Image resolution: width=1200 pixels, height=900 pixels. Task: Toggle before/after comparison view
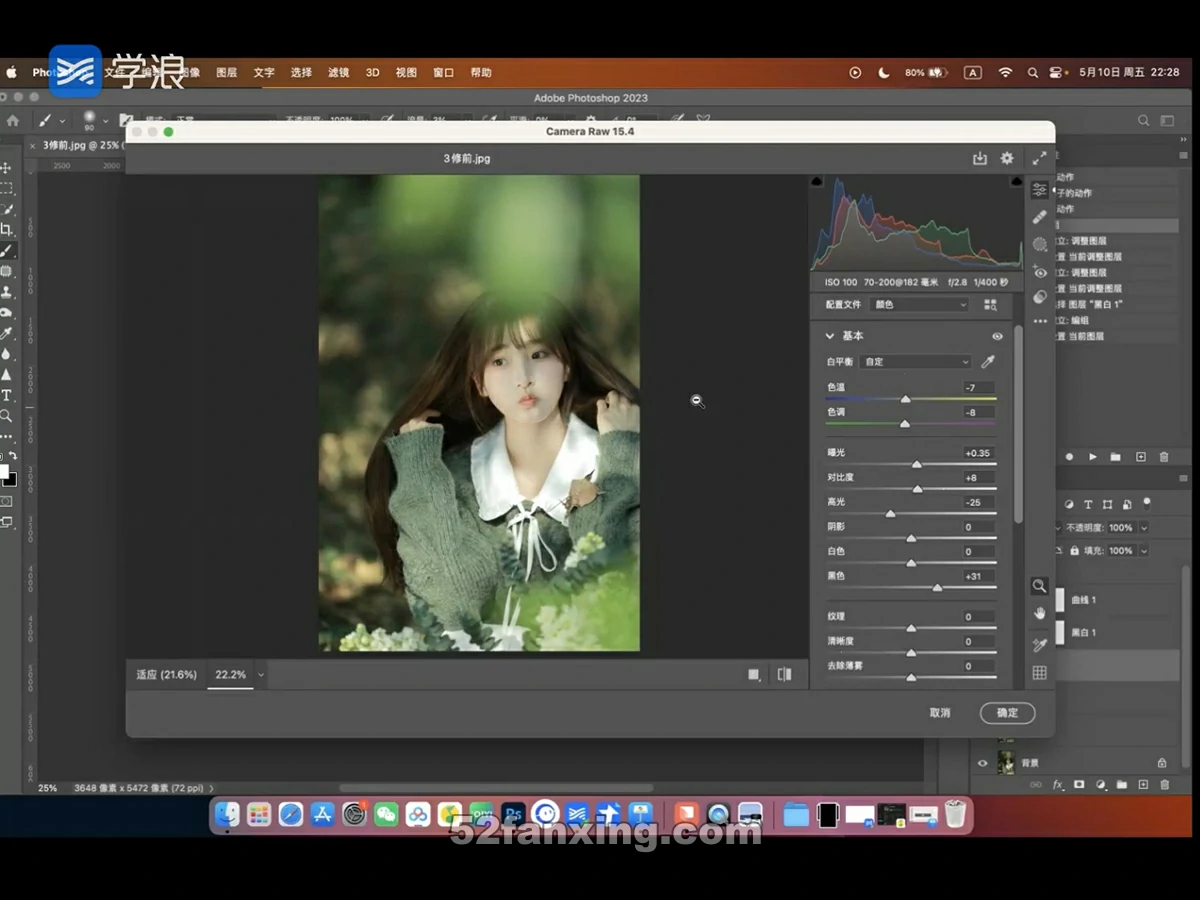[x=784, y=675]
